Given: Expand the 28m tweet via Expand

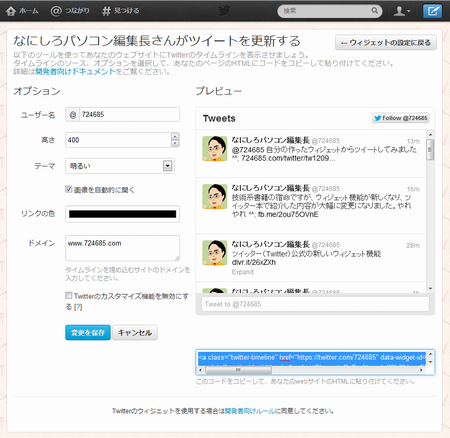Looking at the screenshot, I should 243,272.
